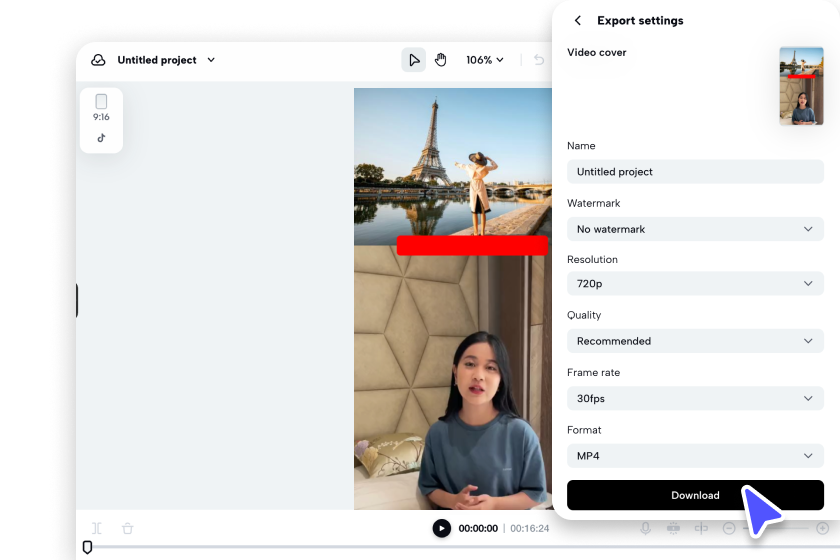Click the undo arrow icon
This screenshot has height=560, width=840.
(x=539, y=60)
